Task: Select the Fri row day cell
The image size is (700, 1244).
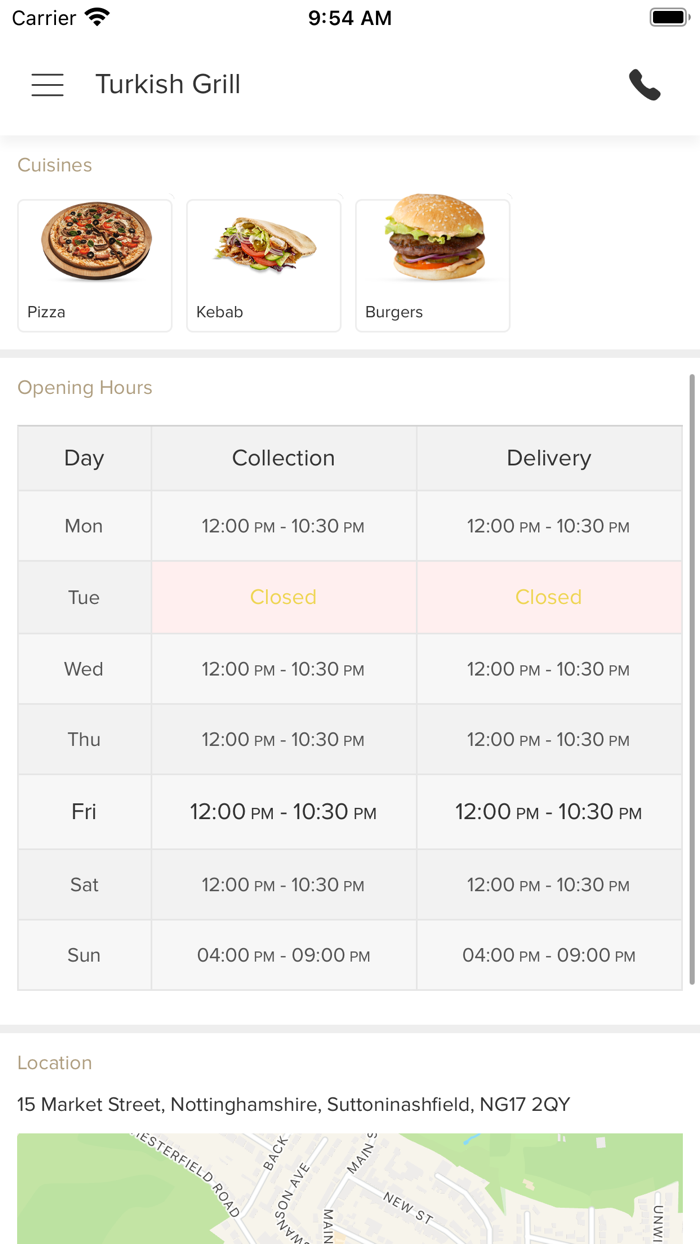Action: pos(84,812)
